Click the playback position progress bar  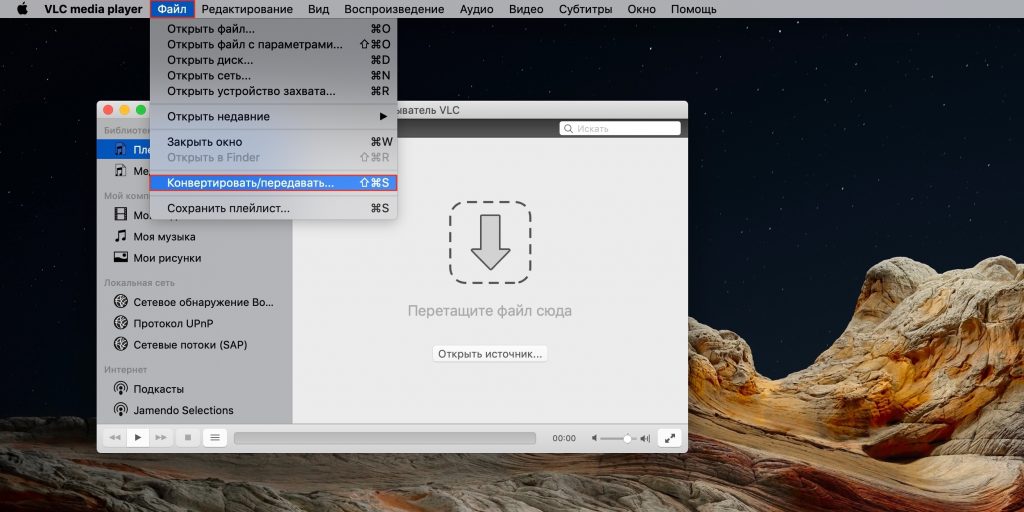click(385, 438)
